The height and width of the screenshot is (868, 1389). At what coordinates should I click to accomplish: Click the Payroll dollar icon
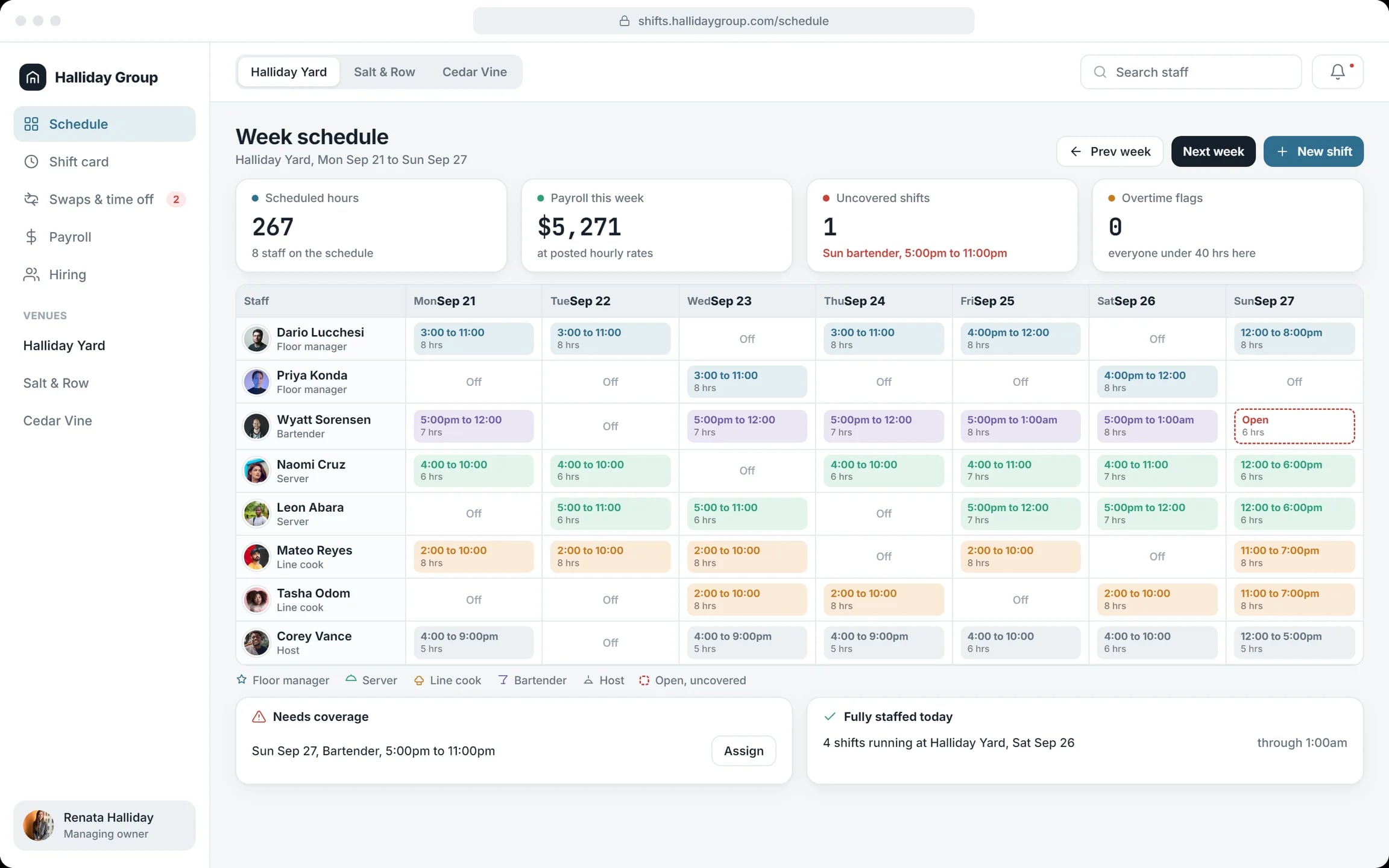(x=31, y=237)
